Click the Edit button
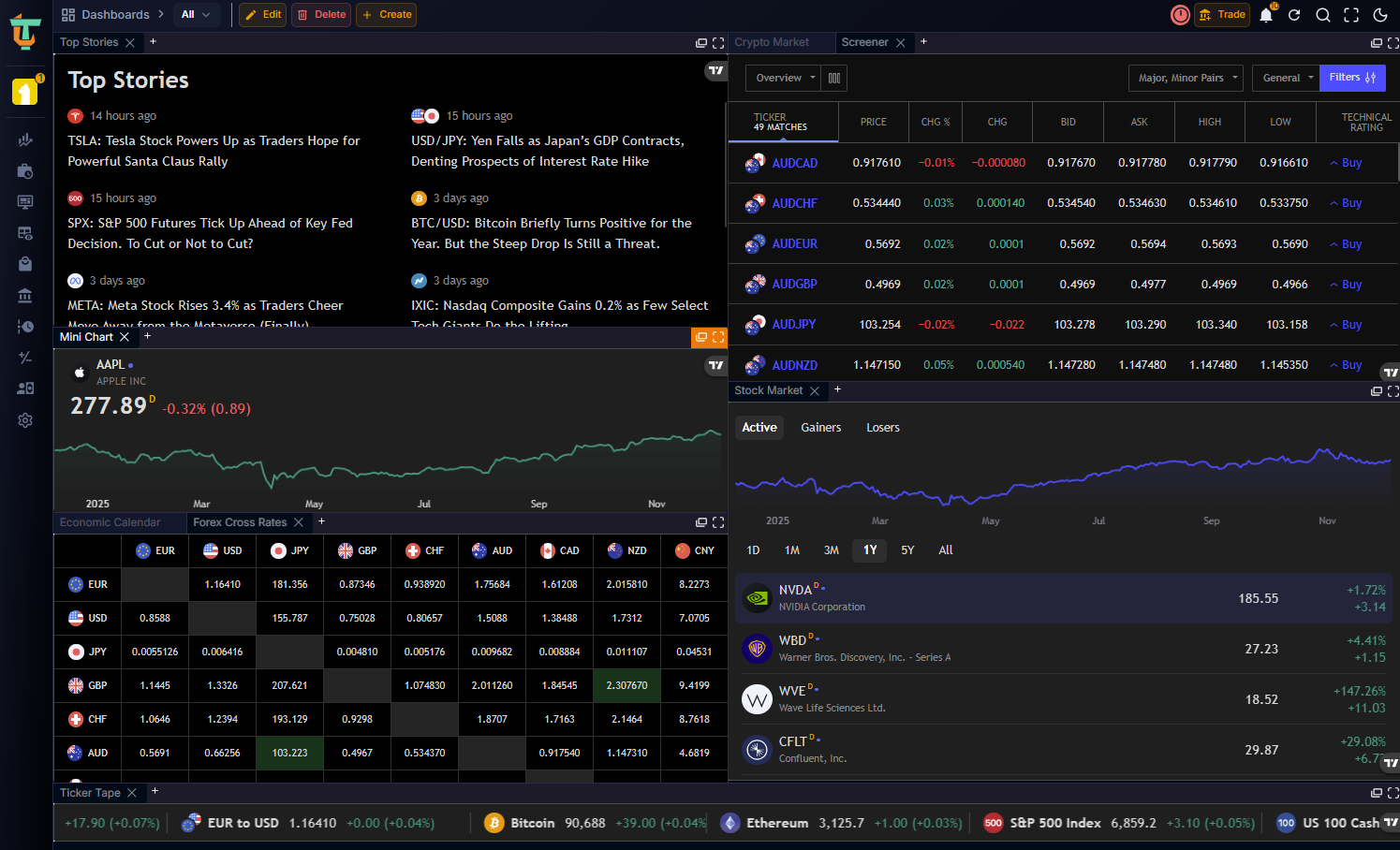 tap(263, 15)
